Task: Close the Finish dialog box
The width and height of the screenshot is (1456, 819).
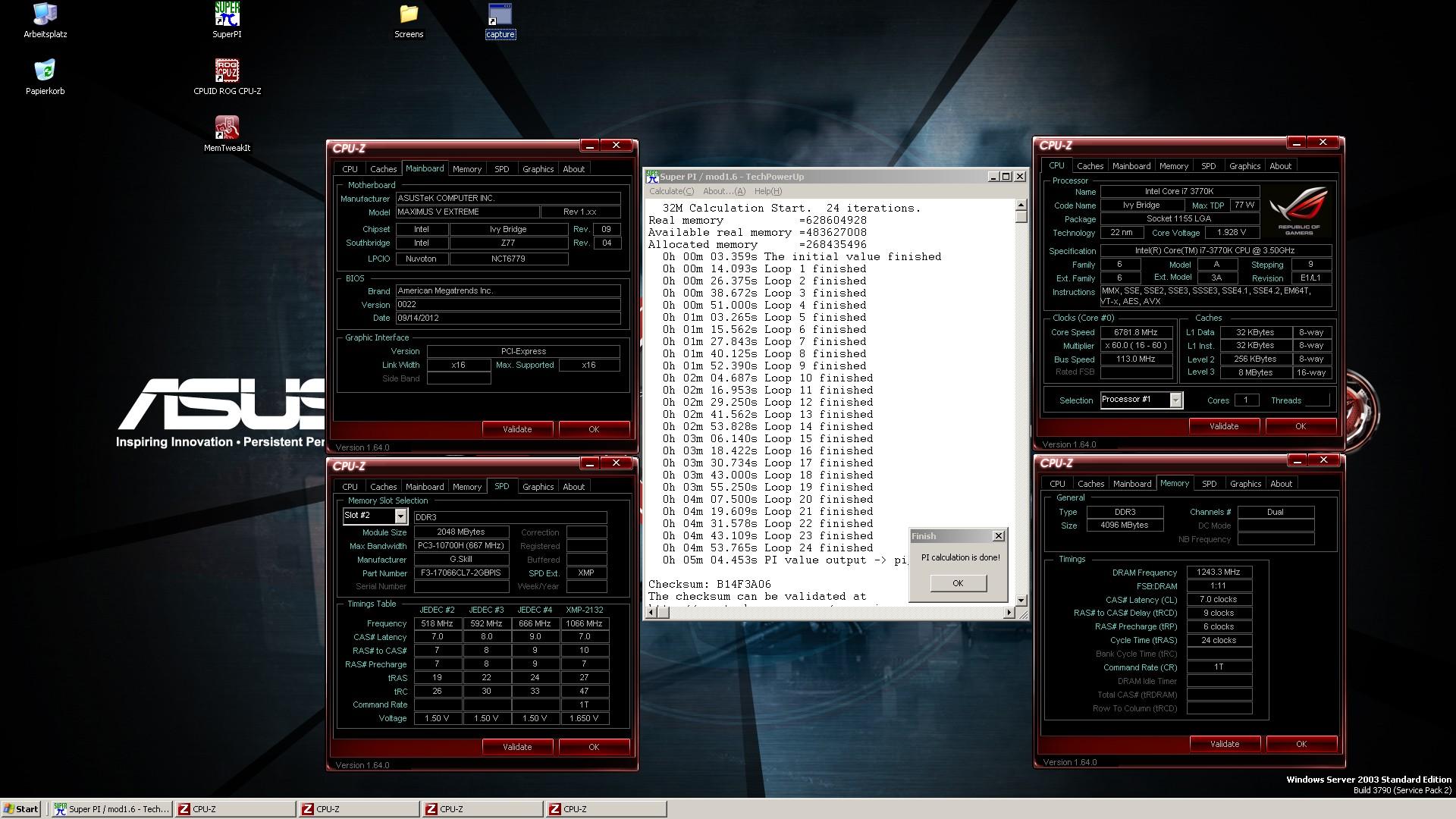Action: tap(998, 536)
